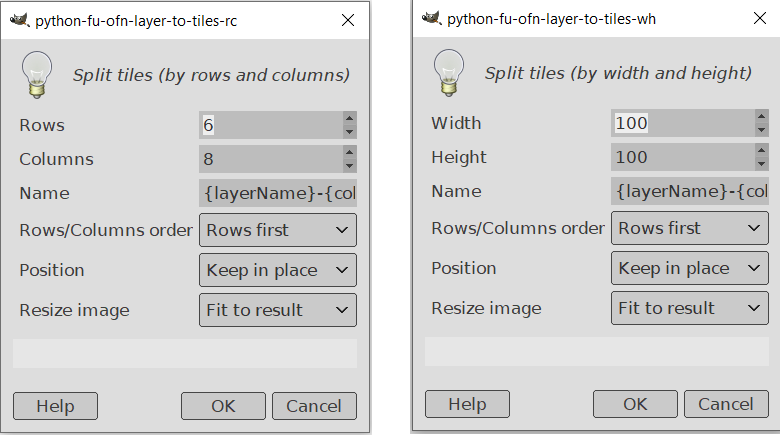Increment the Columns spinner up arrow
Screen dimensions: 780x435
point(349,152)
